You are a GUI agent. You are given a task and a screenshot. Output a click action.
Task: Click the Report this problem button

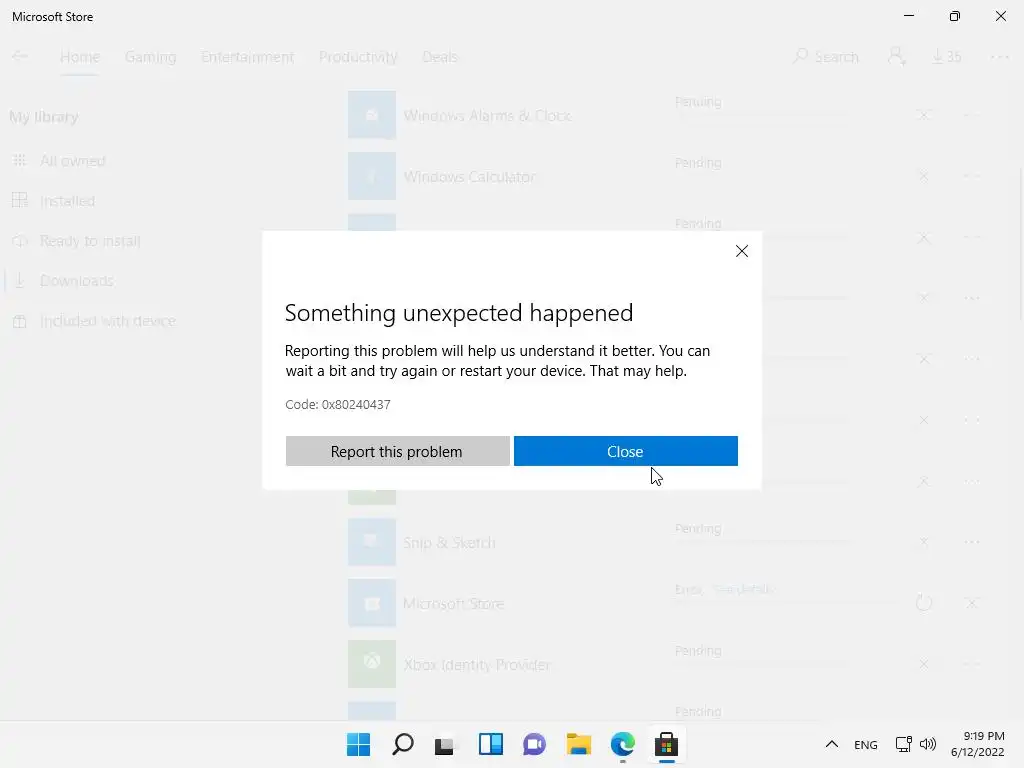click(397, 451)
